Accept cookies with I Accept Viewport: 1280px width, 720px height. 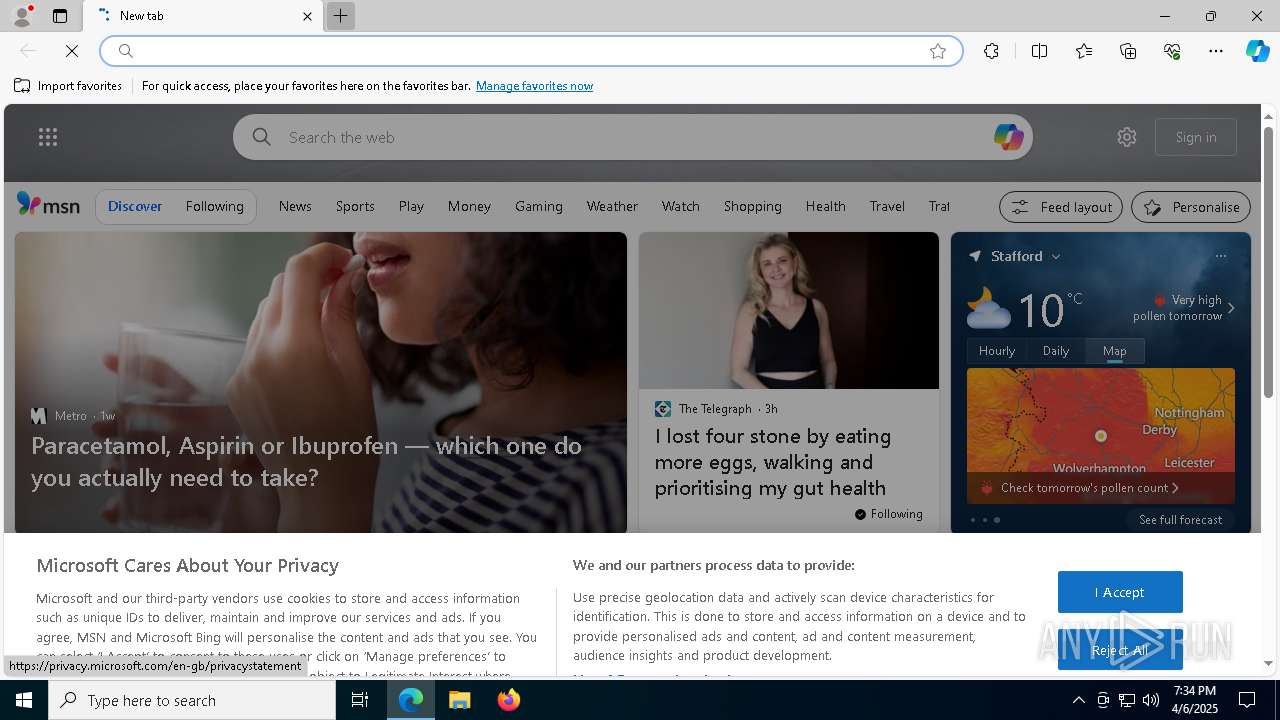tap(1120, 592)
